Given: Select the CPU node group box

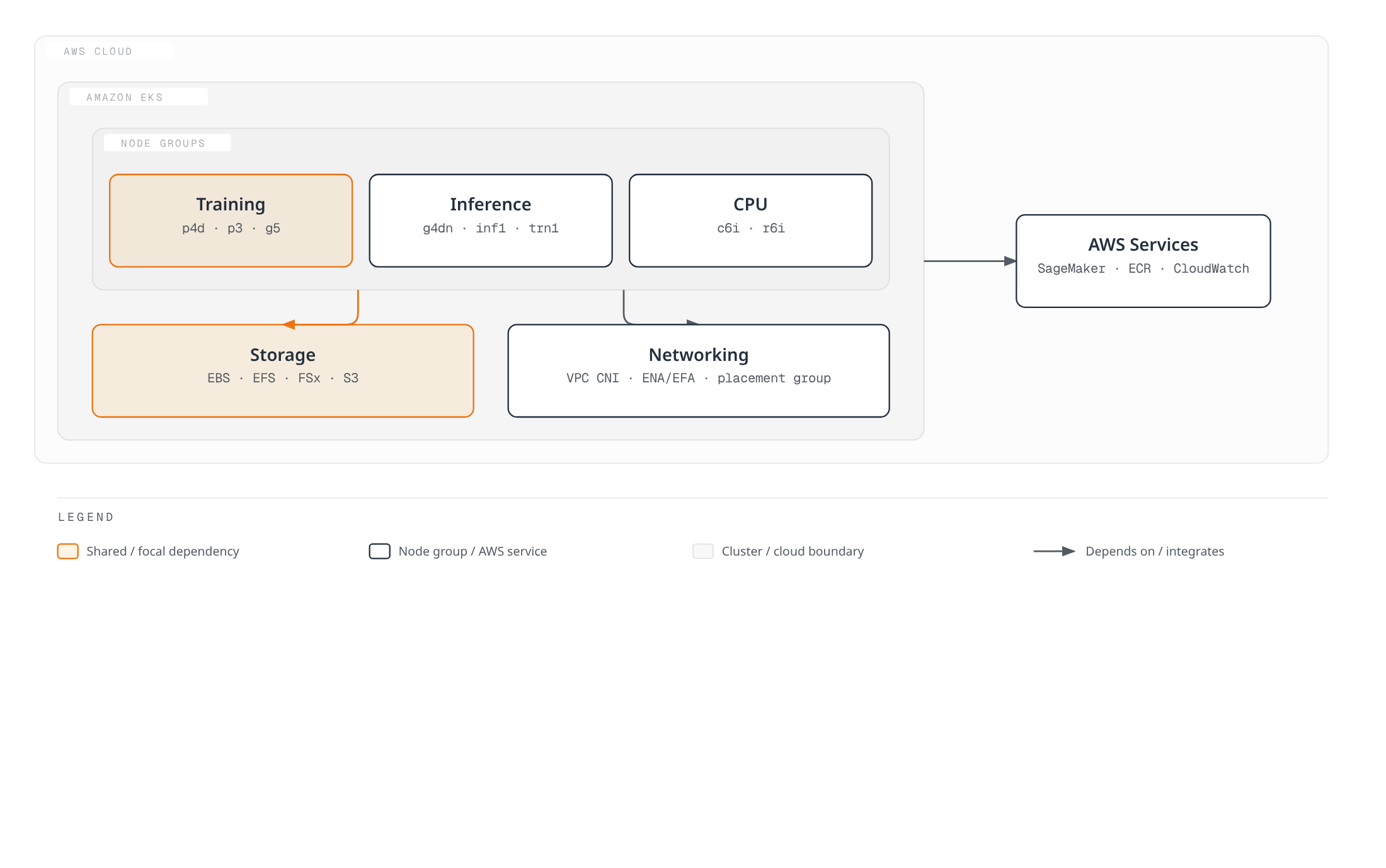Looking at the screenshot, I should [750, 220].
